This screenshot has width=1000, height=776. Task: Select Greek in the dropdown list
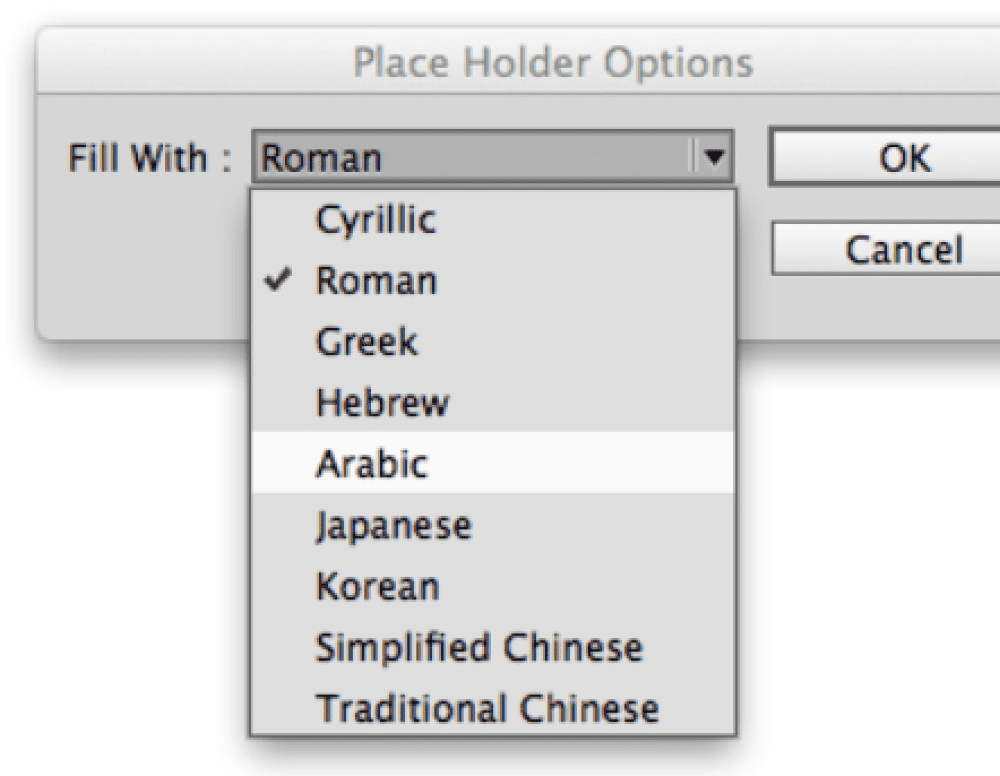(x=492, y=342)
